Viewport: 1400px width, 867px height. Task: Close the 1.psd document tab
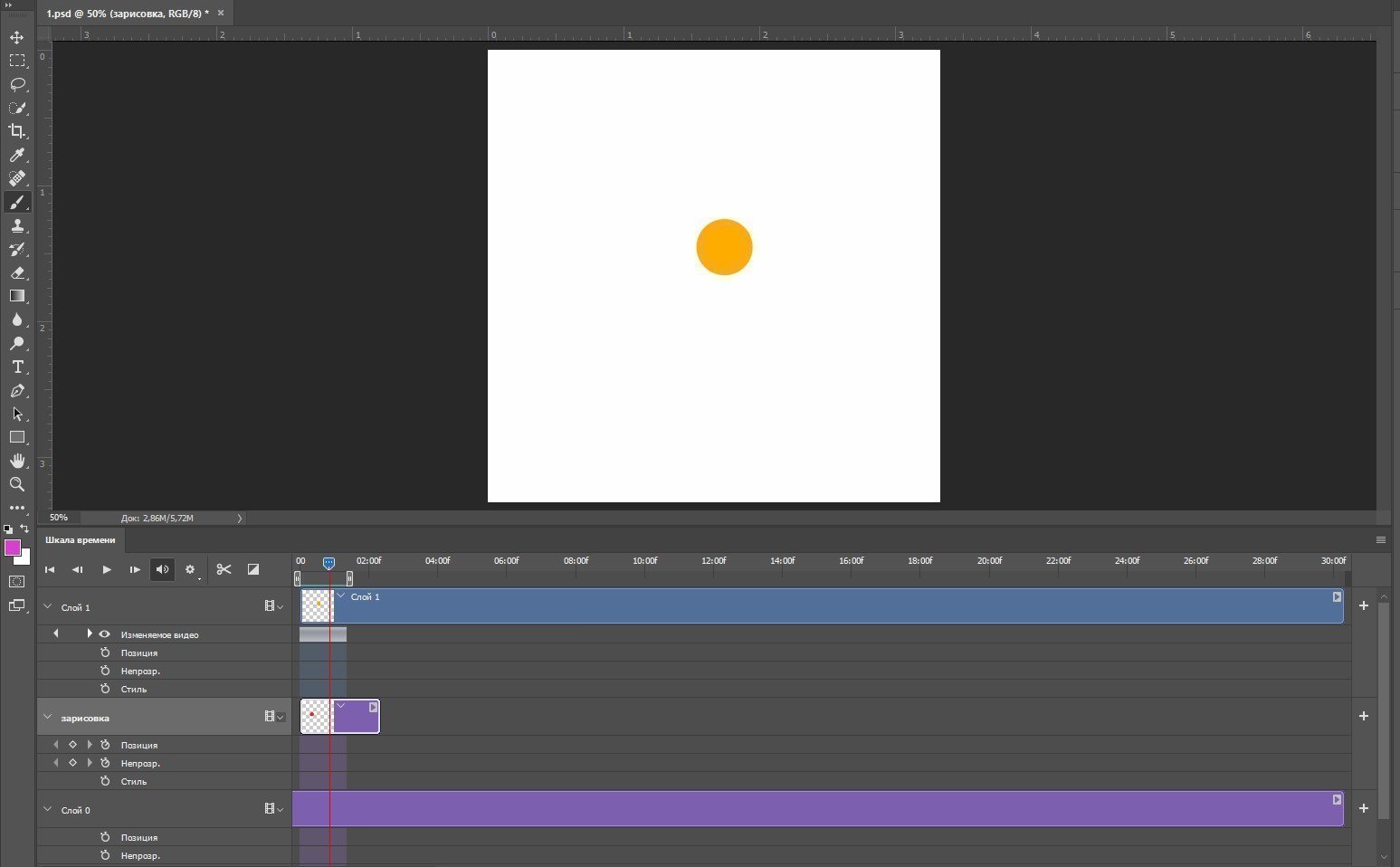tap(221, 14)
